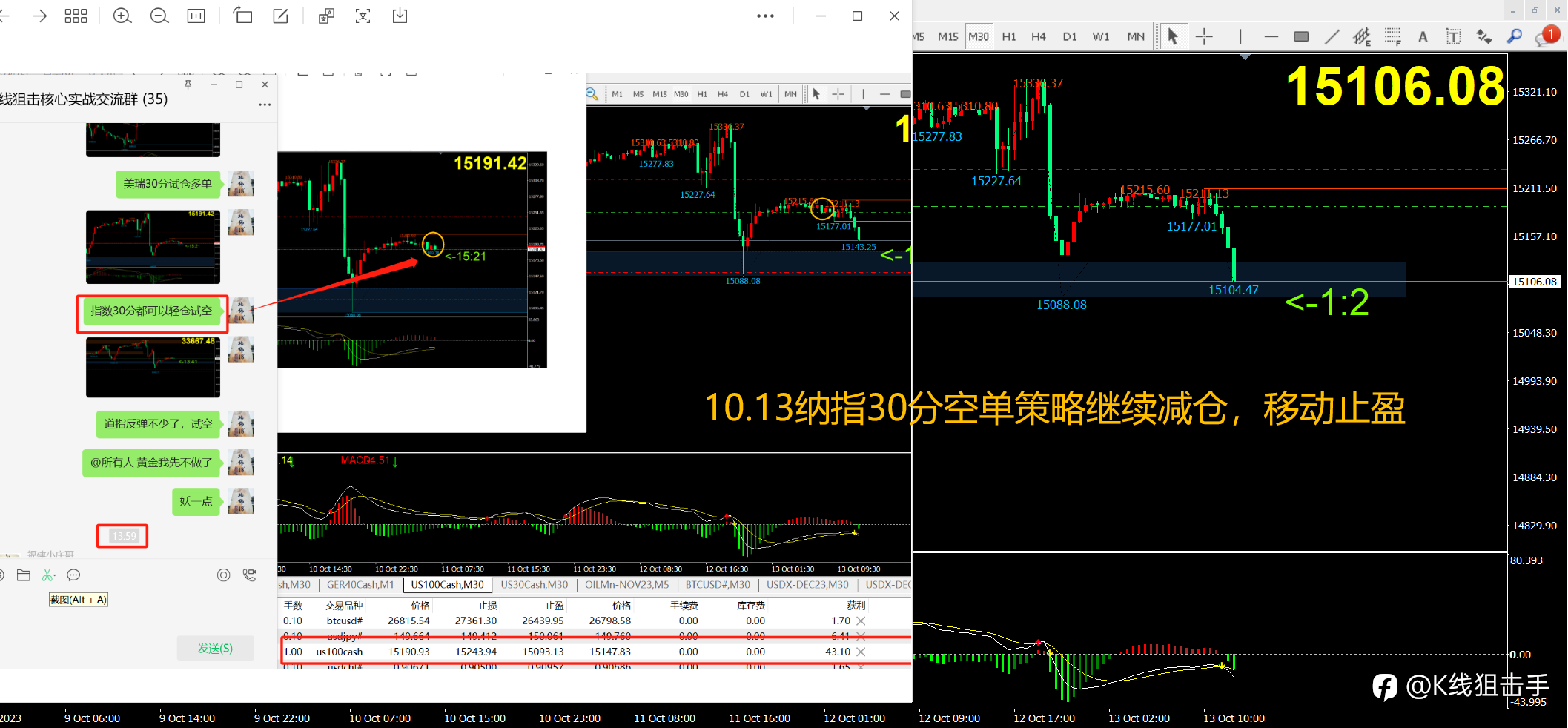Go to next image in photo viewer
Image resolution: width=1568 pixels, height=728 pixels.
pos(40,16)
